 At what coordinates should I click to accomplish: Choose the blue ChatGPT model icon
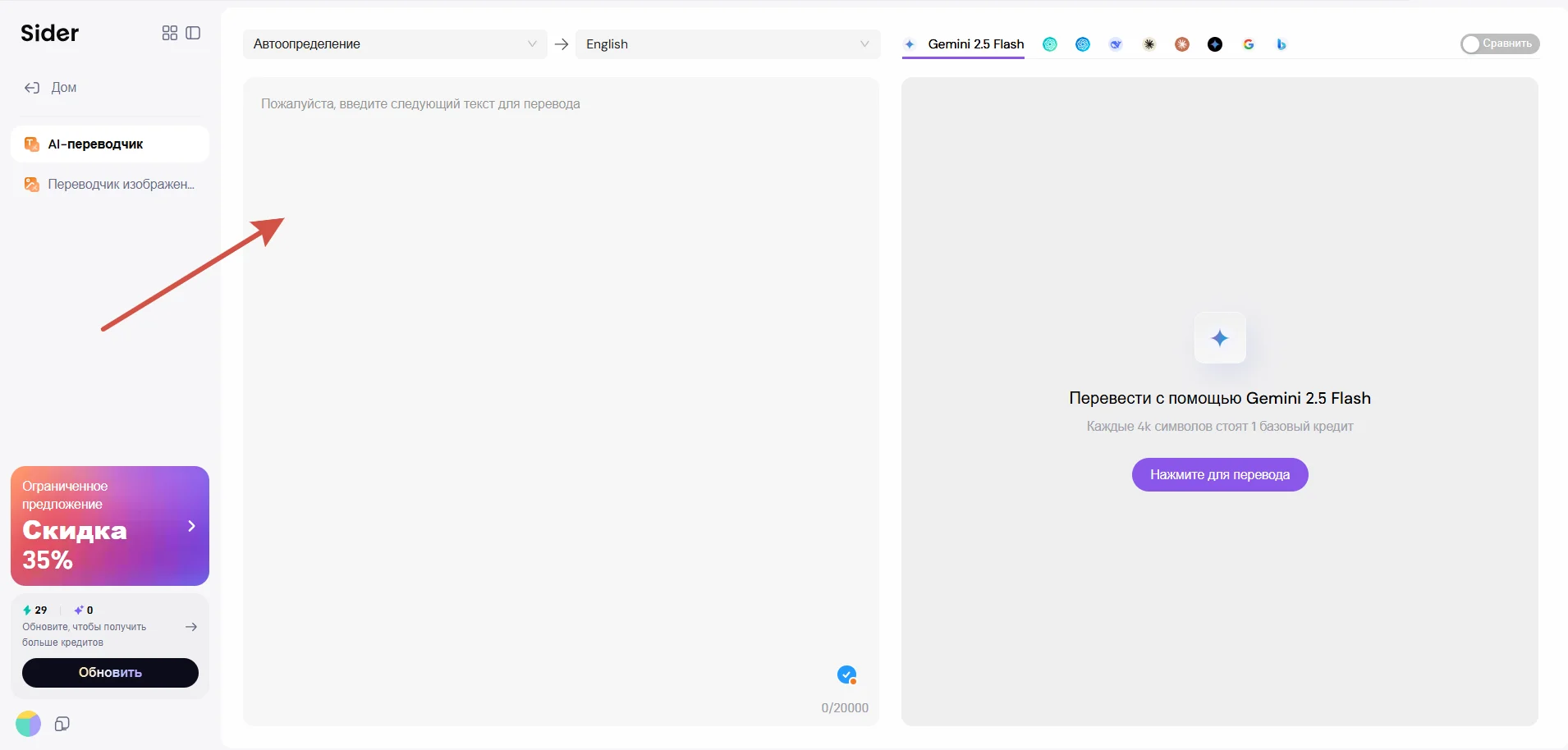click(x=1083, y=44)
